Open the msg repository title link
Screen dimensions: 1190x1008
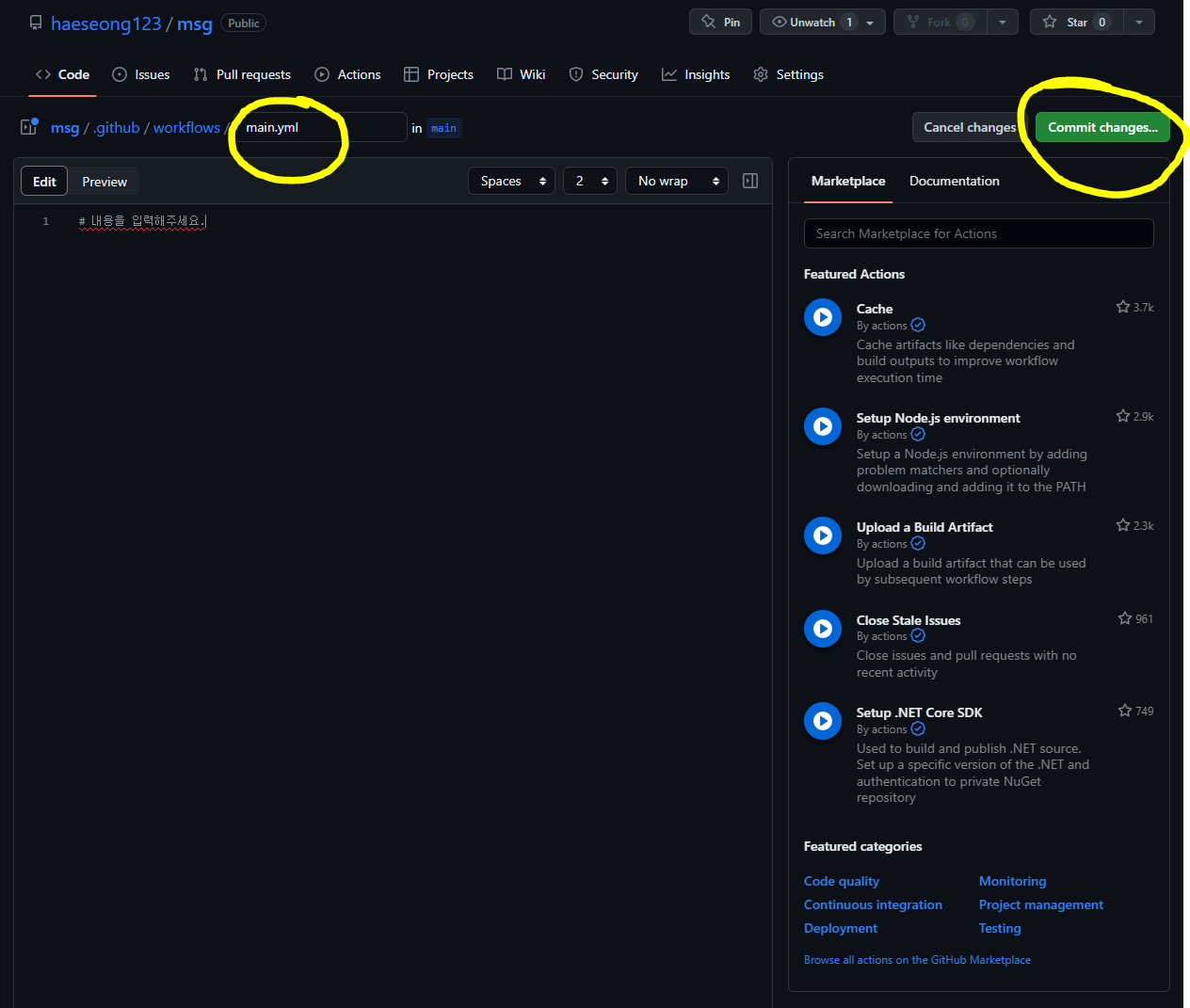pyautogui.click(x=195, y=24)
